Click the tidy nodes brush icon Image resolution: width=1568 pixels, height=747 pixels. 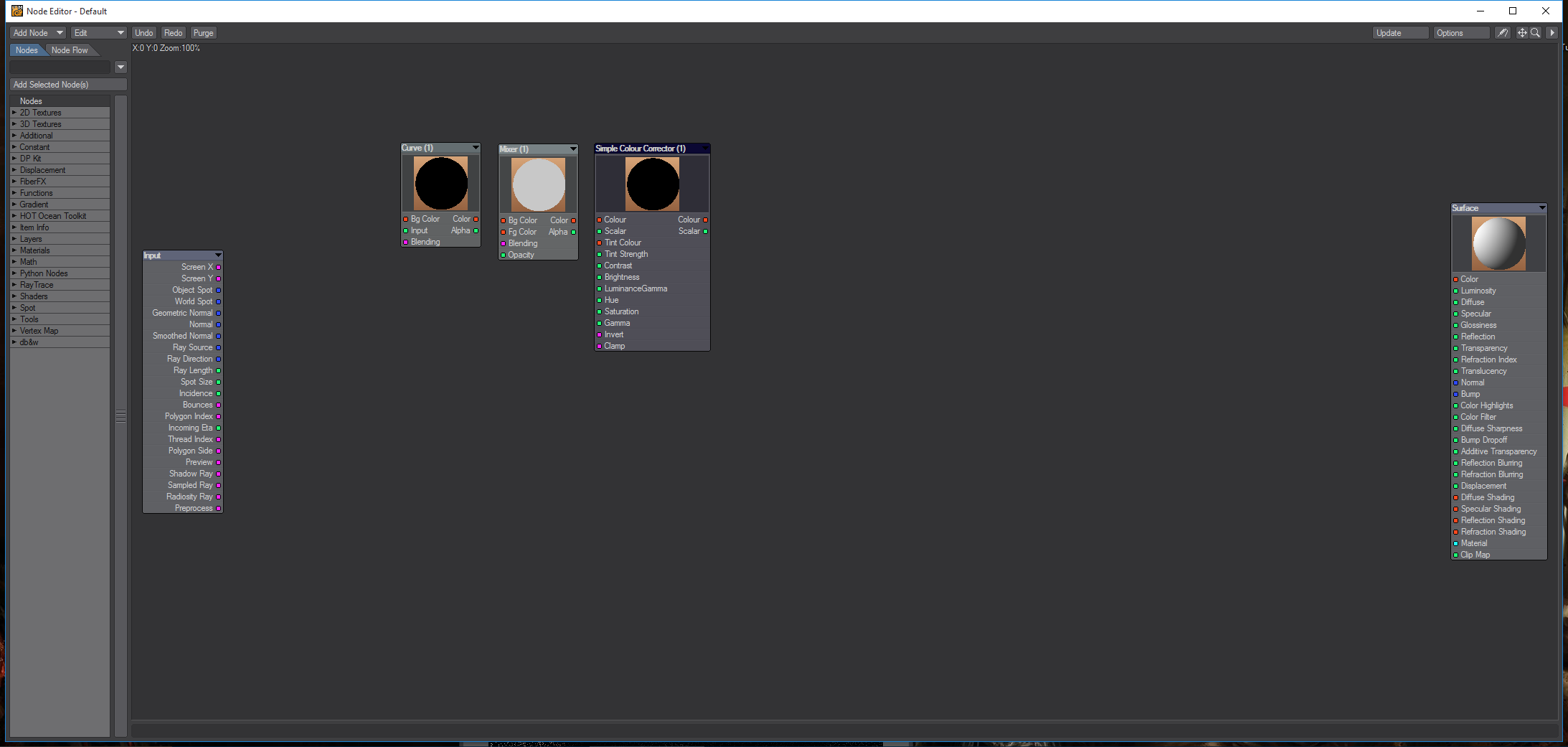tap(1502, 33)
